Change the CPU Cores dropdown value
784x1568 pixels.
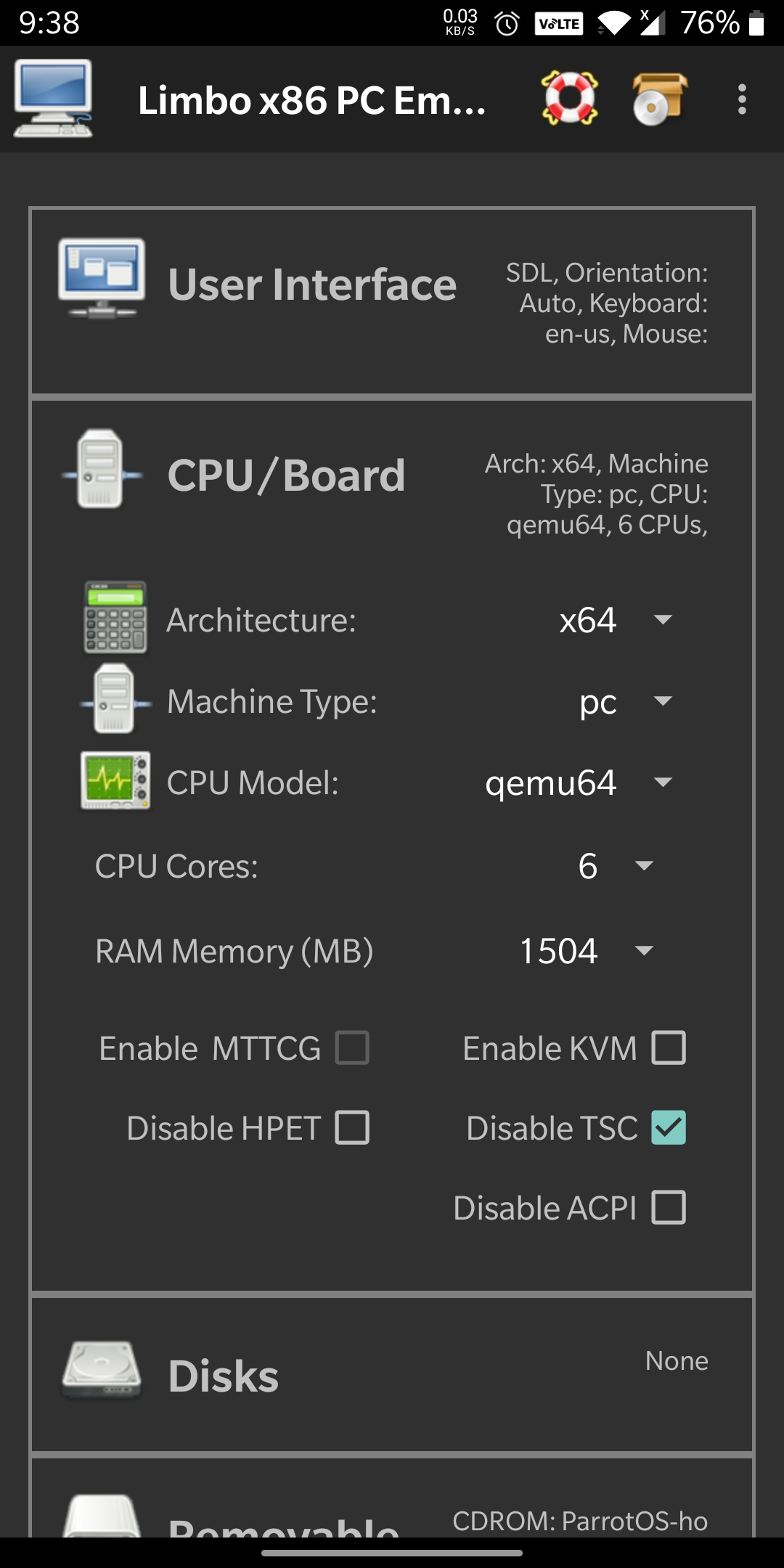pyautogui.click(x=615, y=865)
